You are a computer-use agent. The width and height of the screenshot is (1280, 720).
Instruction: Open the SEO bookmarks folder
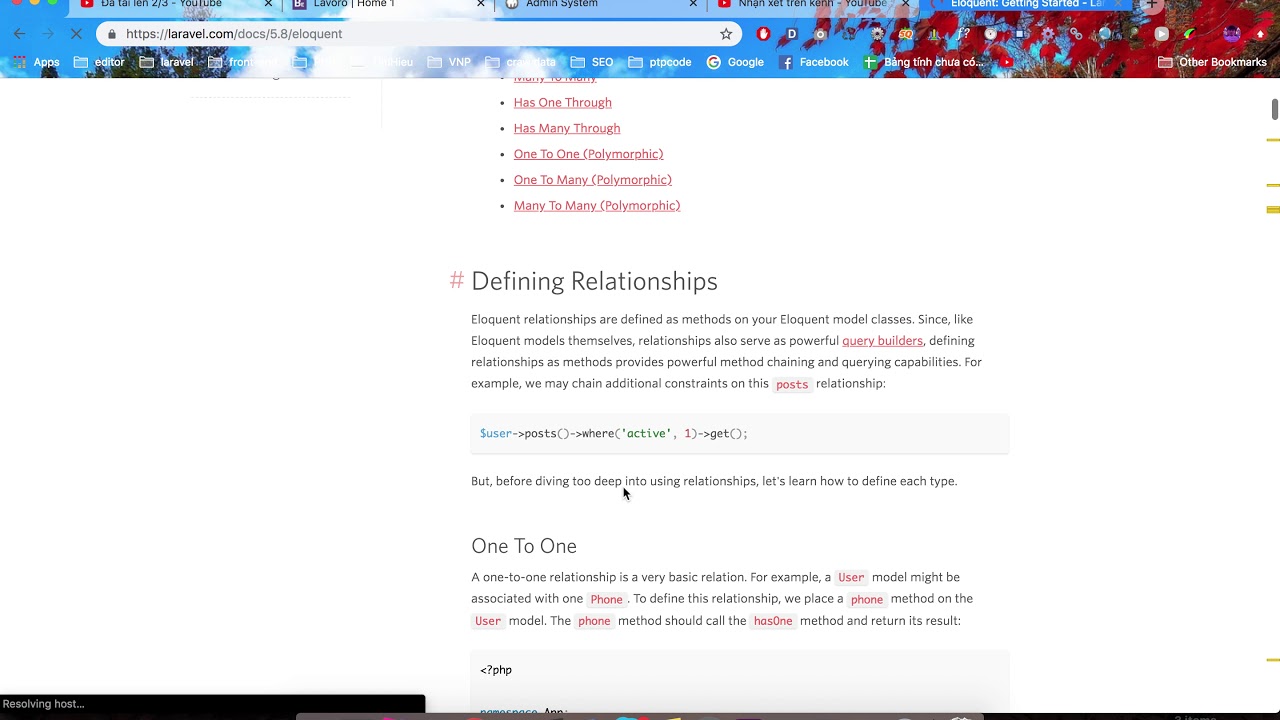tap(592, 62)
